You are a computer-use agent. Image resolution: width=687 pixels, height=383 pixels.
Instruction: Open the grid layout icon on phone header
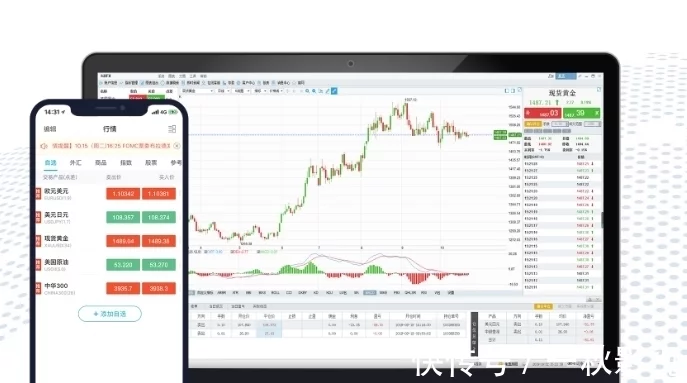pos(172,129)
